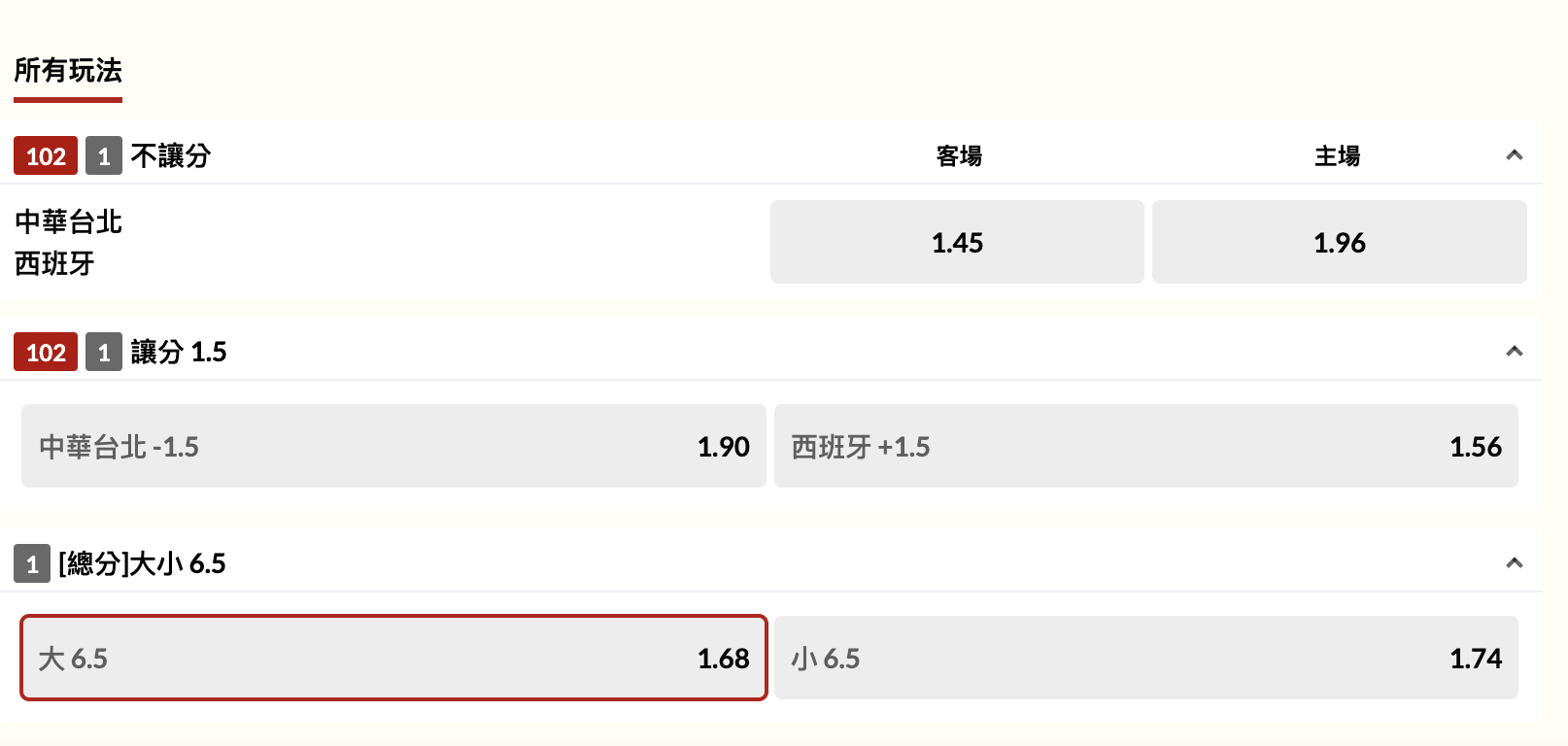
Task: Toggle the 小 6.5 selection at 1.74
Action: coord(1146,658)
